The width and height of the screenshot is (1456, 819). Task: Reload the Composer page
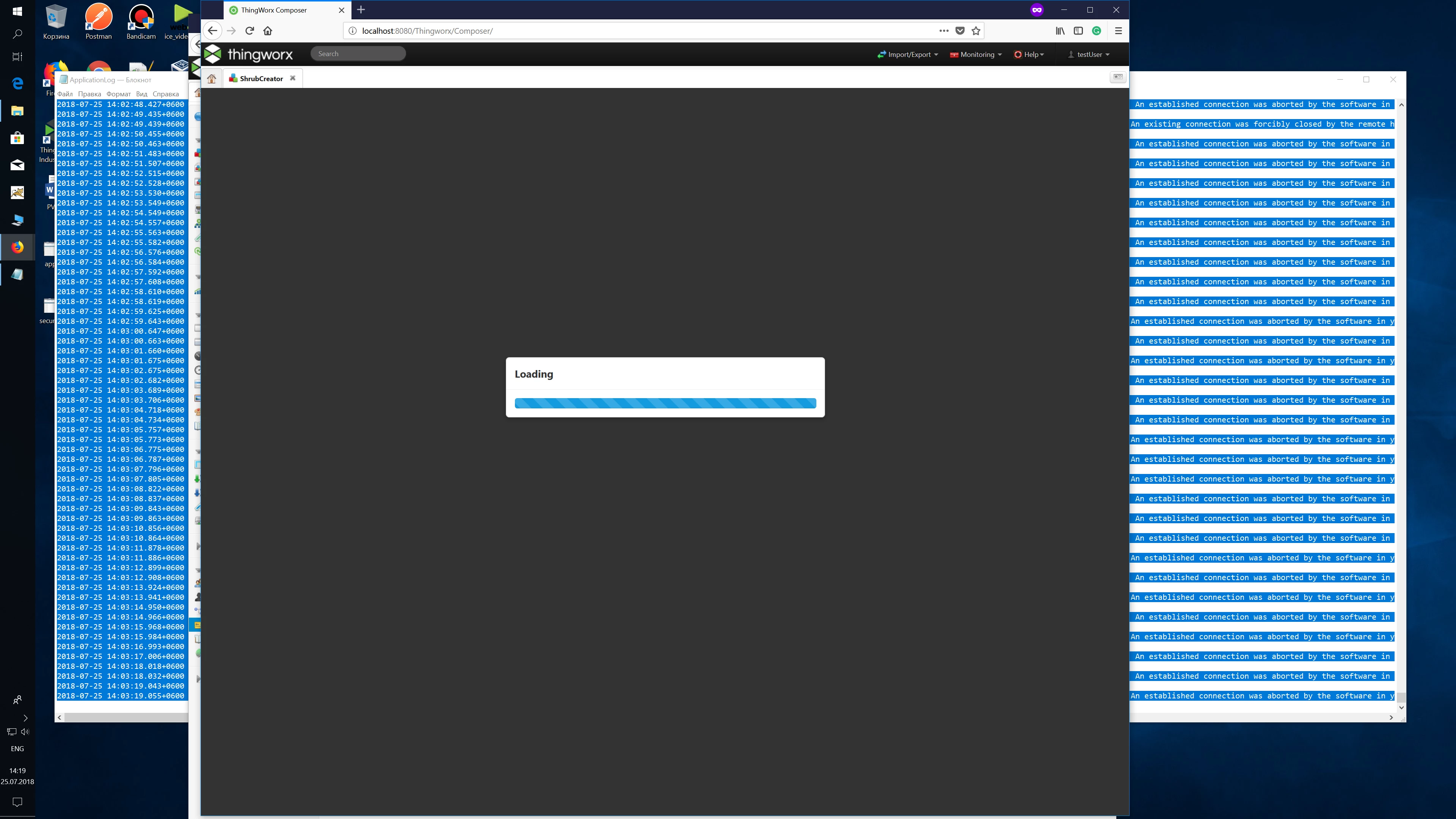coord(249,30)
